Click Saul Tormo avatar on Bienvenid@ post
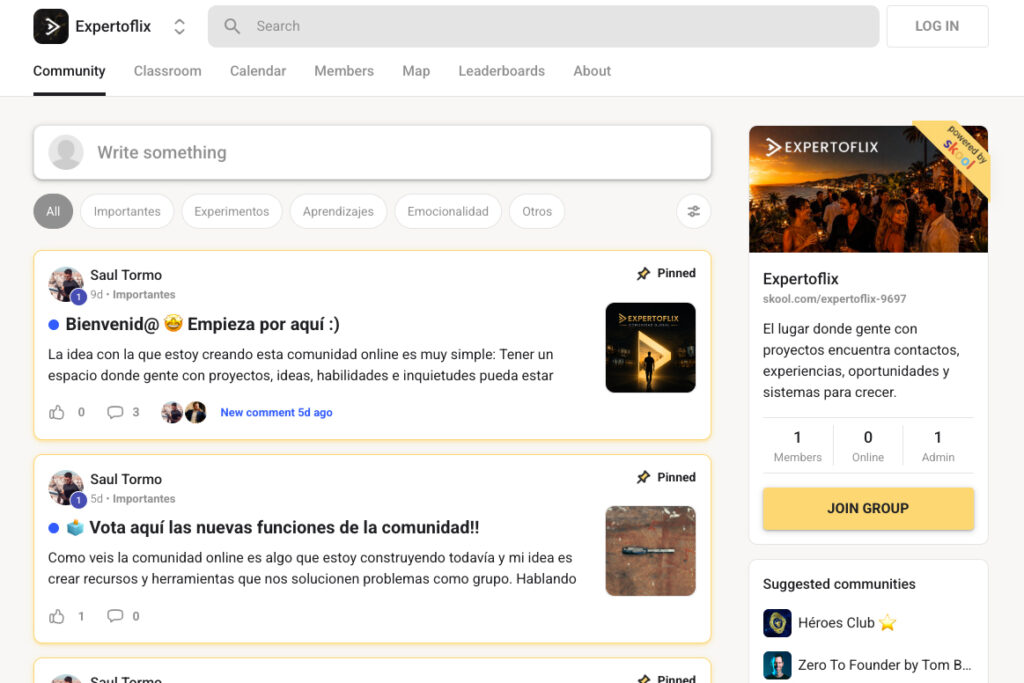Viewport: 1024px width, 683px height. point(66,284)
